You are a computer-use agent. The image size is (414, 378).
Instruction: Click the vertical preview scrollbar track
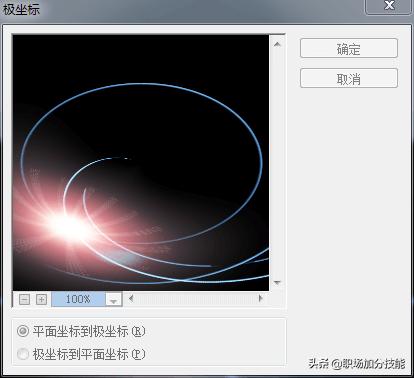click(x=277, y=163)
